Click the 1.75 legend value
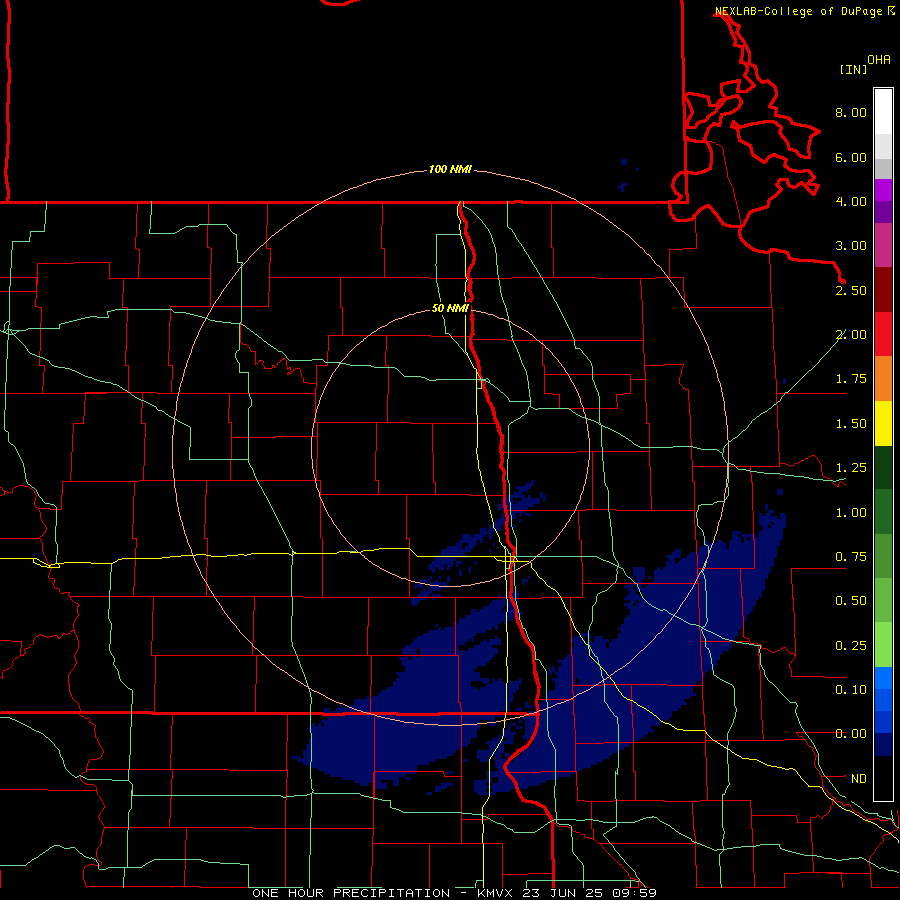 click(x=851, y=379)
